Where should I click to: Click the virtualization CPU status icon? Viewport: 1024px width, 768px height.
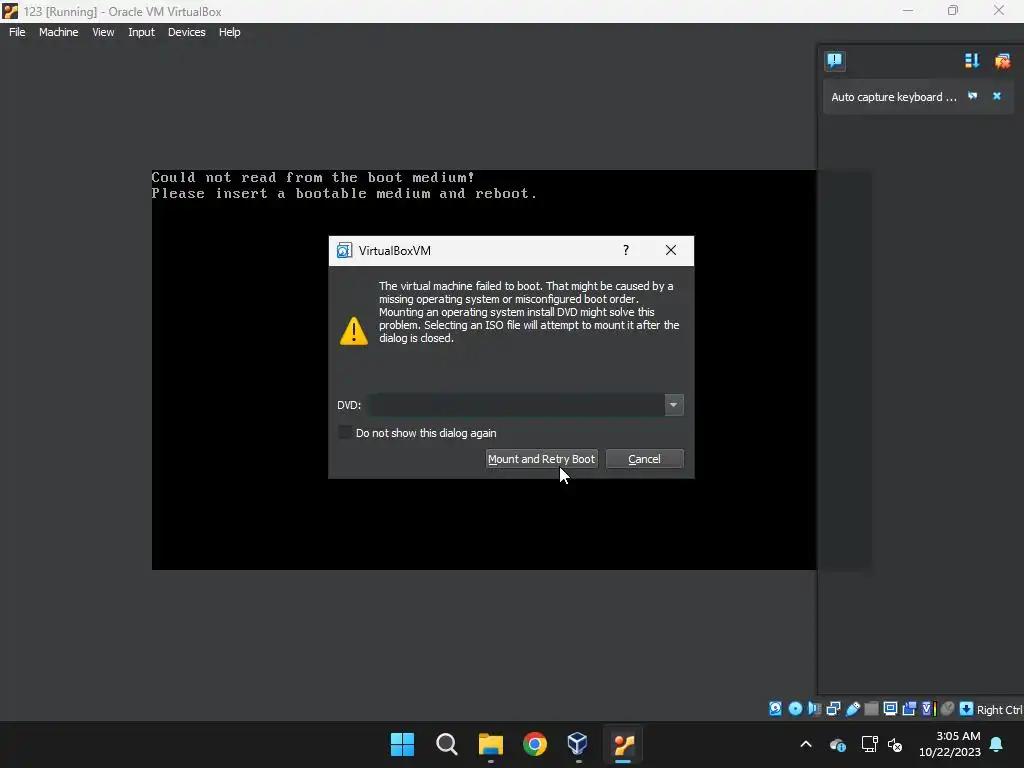pos(929,709)
